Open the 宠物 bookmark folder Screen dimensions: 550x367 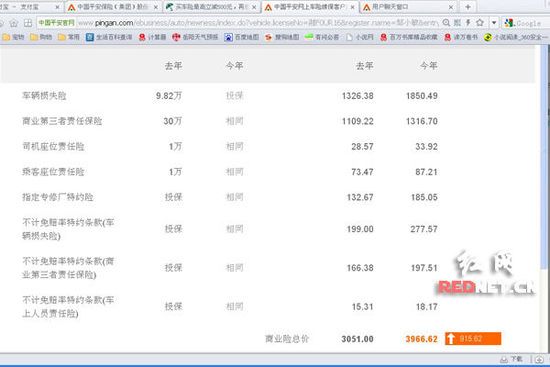13,37
